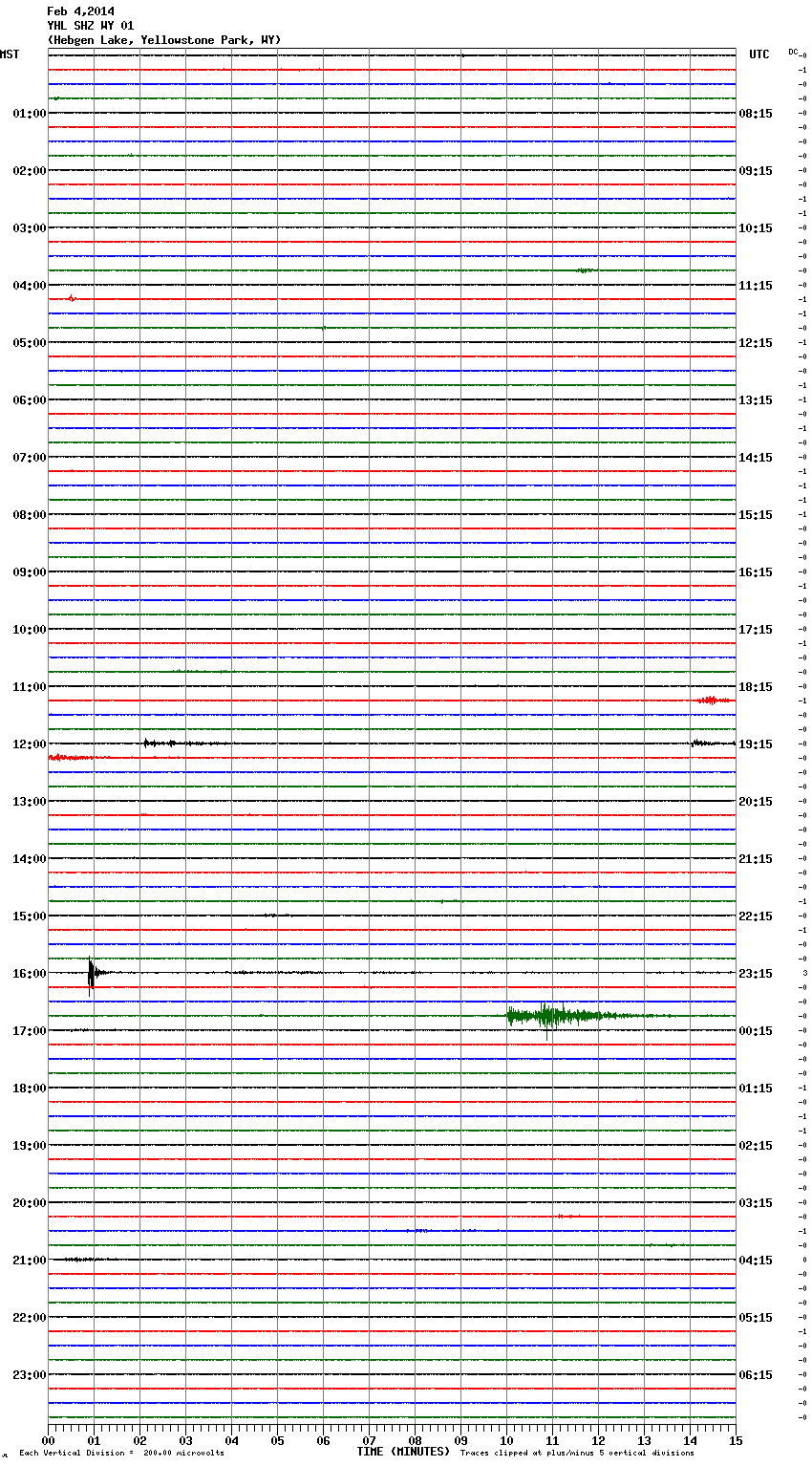The width and height of the screenshot is (812, 1466).
Task: Click the '13:15' UTC time label
Action: (756, 400)
